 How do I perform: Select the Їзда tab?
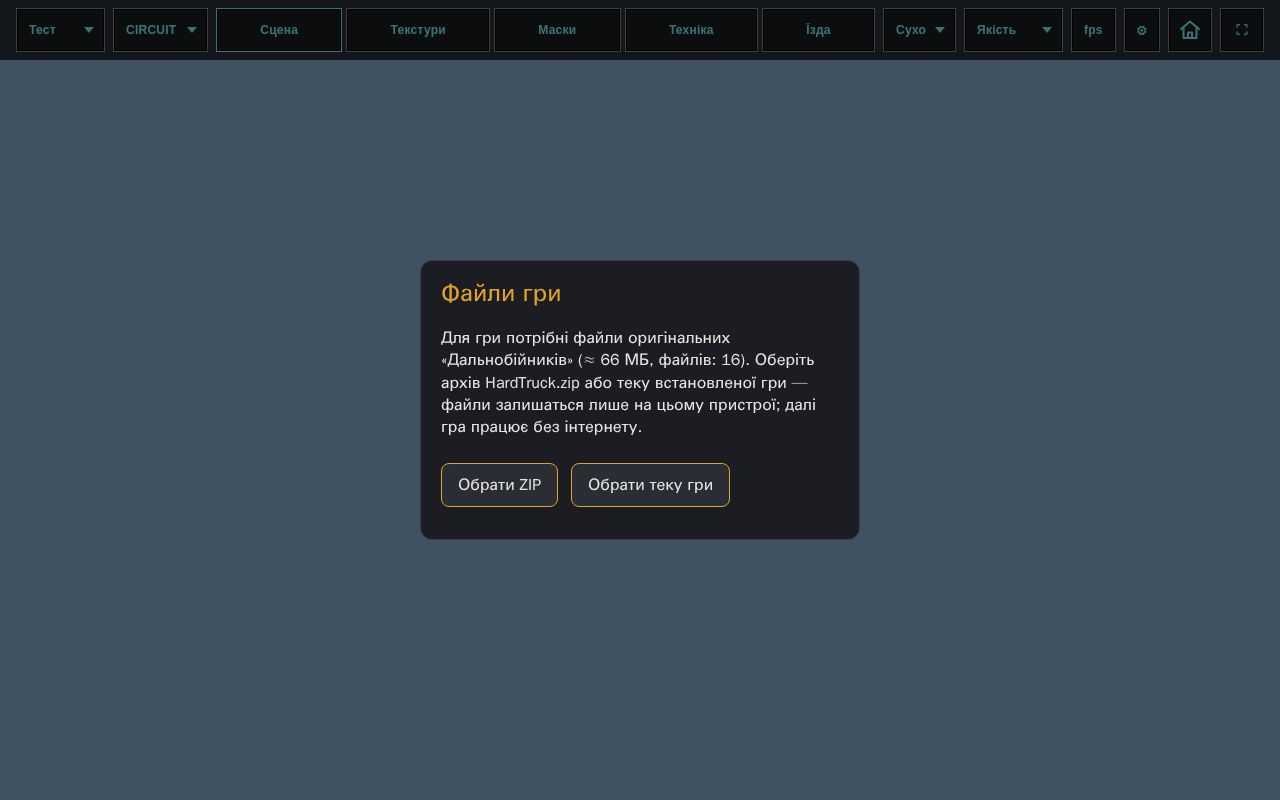818,30
